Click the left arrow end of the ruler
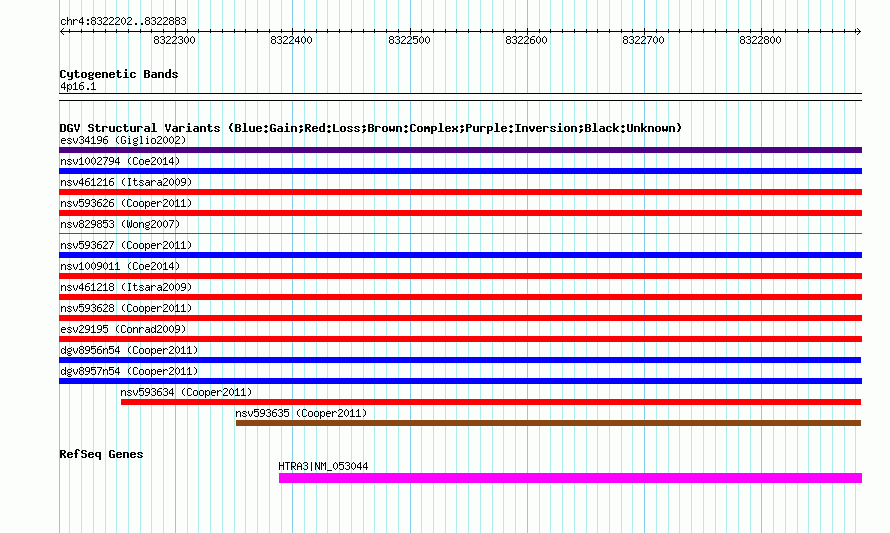Screen dimensions: 890x533 [62, 32]
